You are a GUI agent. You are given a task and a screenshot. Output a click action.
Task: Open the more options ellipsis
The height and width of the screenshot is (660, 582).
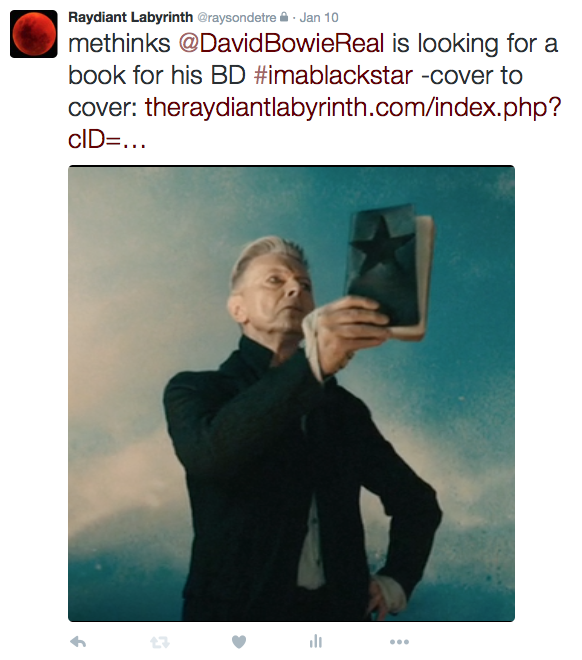(x=399, y=642)
